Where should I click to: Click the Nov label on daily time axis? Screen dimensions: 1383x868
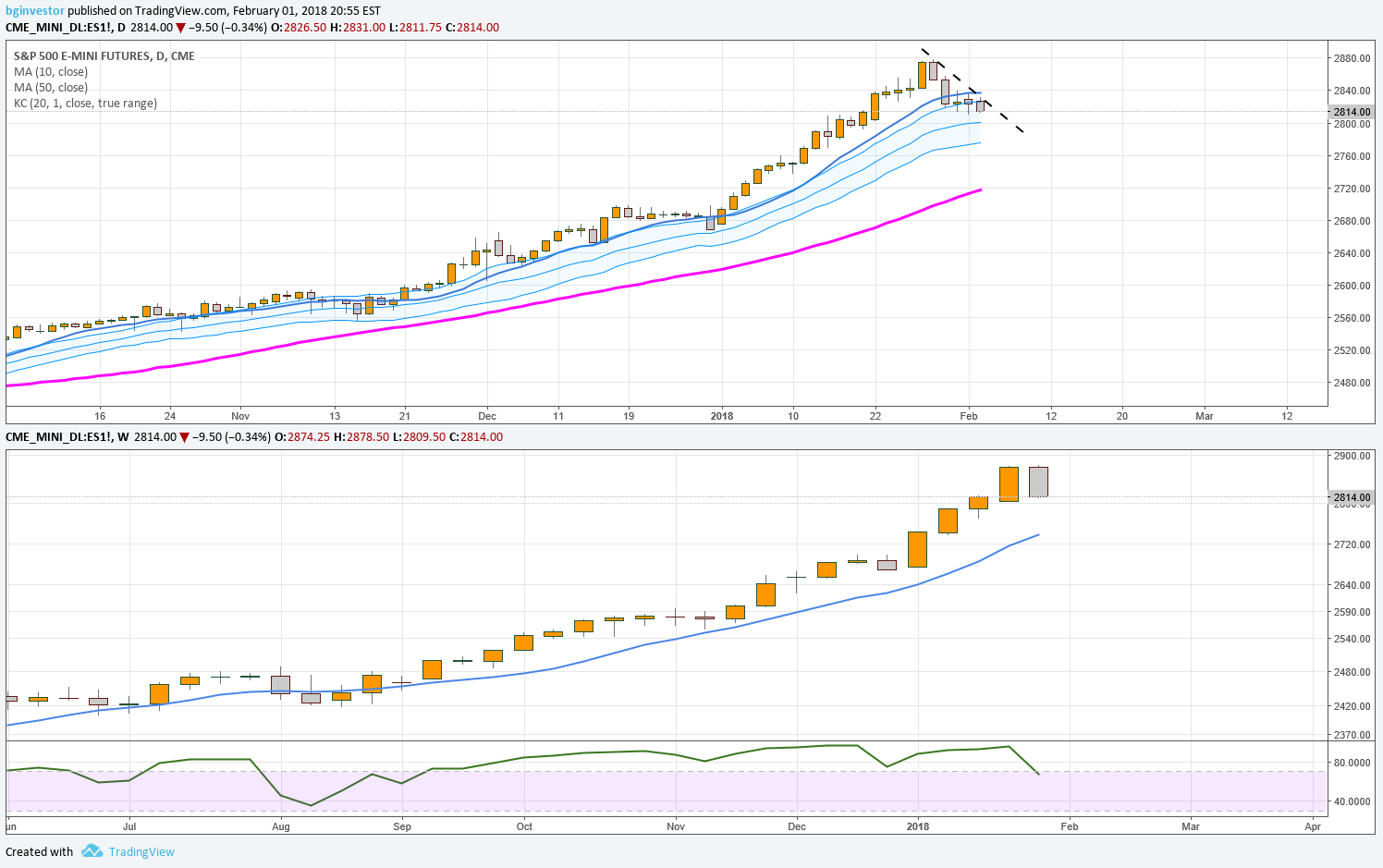240,416
